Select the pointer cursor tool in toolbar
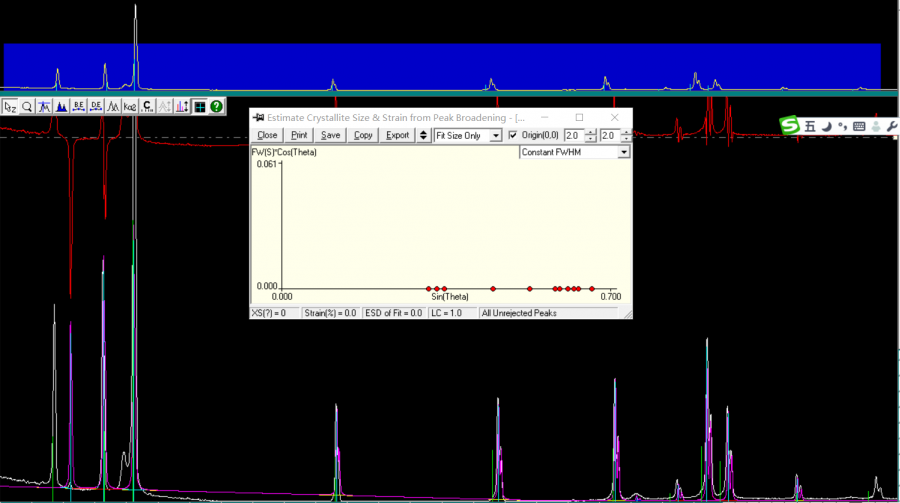The height and width of the screenshot is (503, 900). [10, 106]
